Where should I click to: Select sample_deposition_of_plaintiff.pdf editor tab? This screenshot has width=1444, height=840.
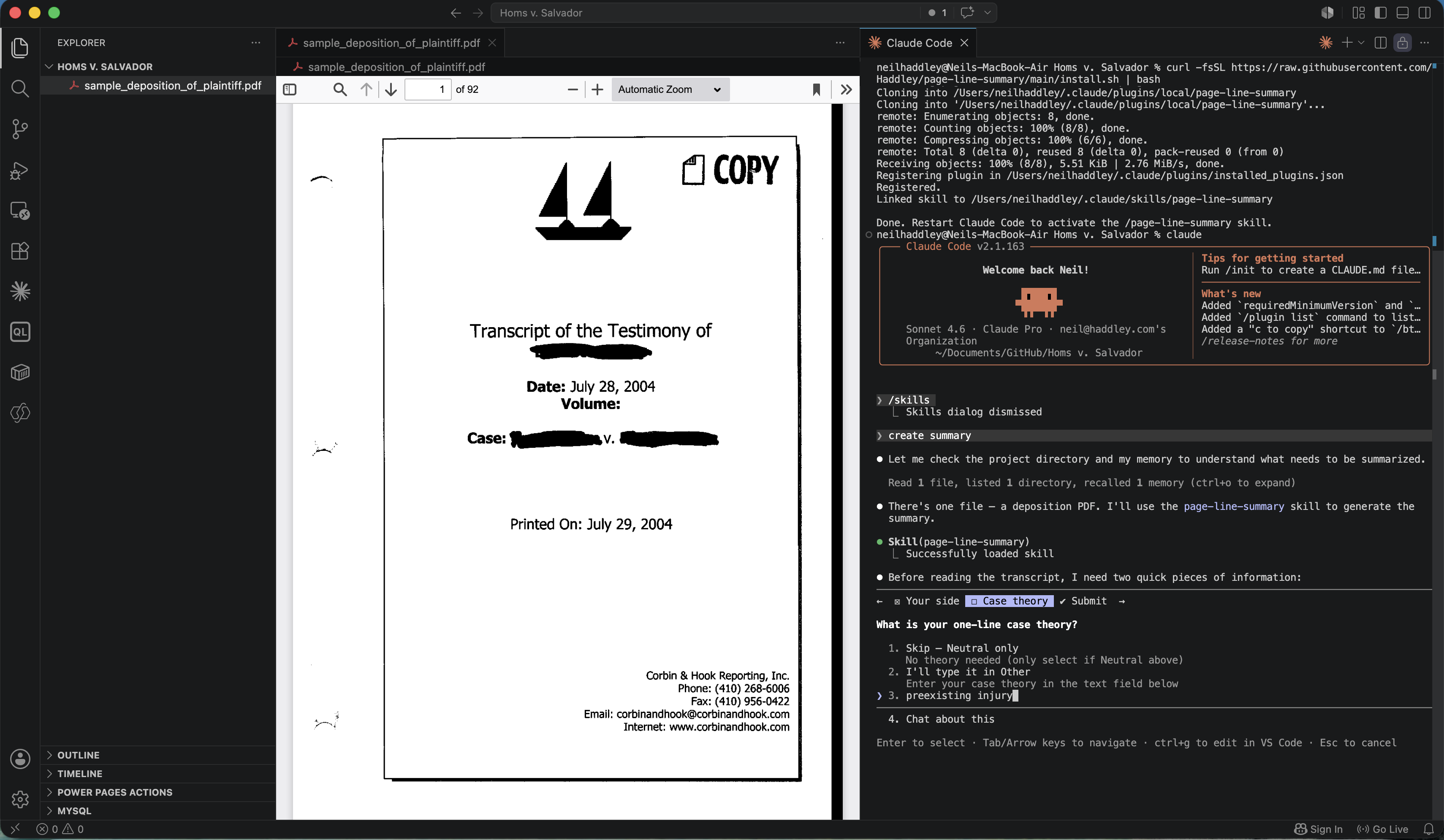391,43
